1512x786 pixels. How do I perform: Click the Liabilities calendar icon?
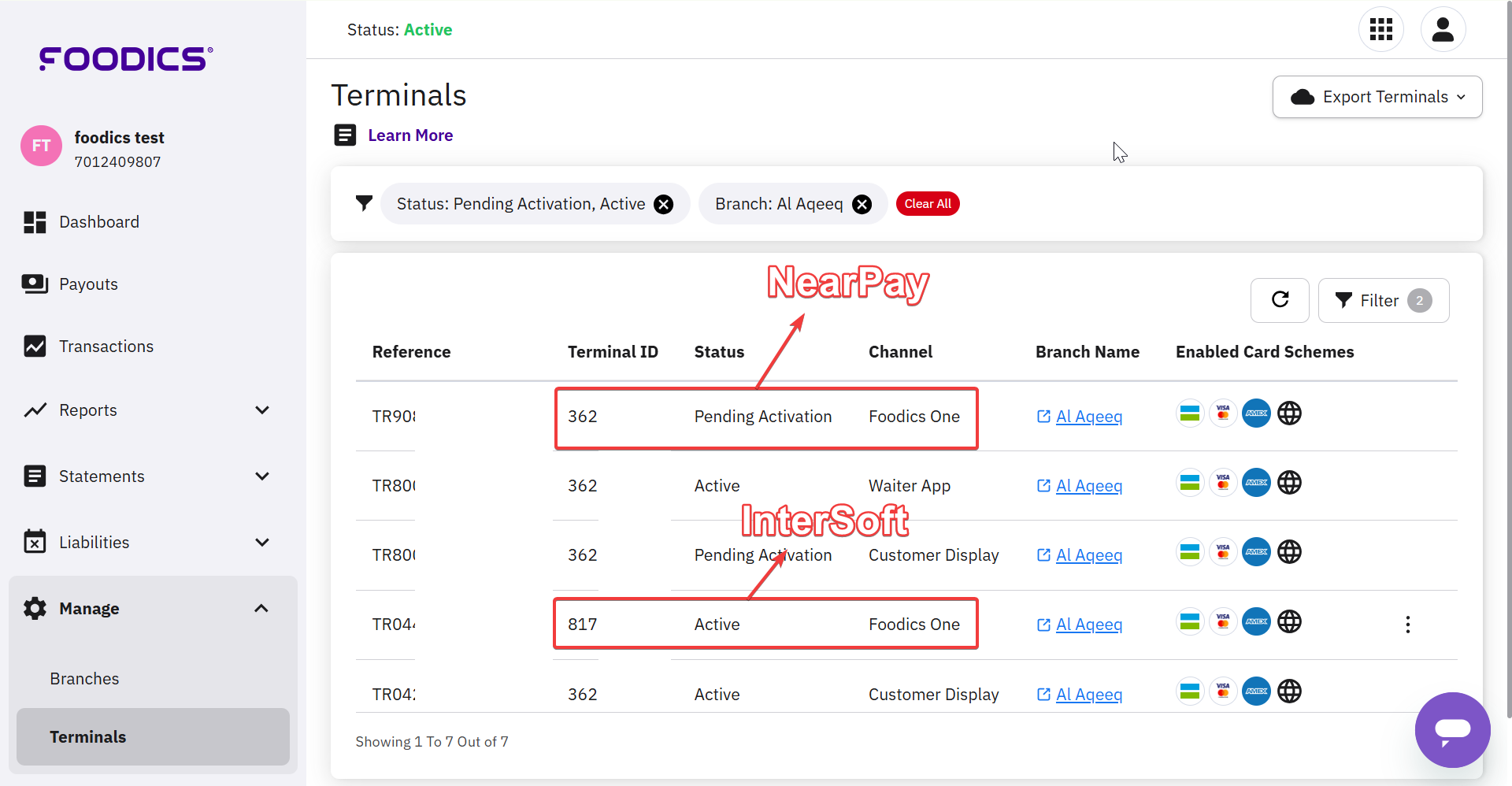(x=35, y=541)
